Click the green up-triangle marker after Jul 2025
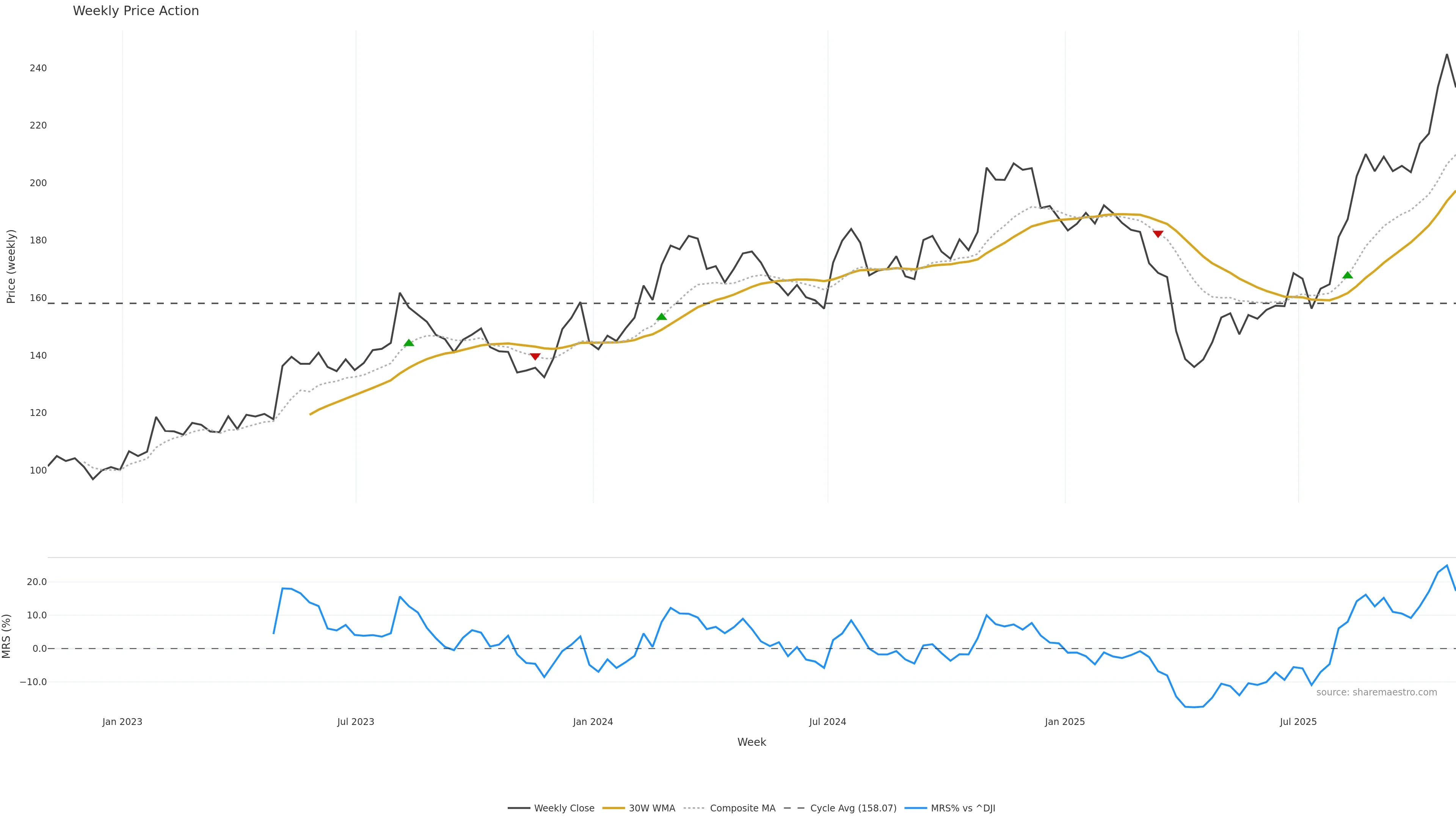The image size is (1456, 819). pos(1348,275)
